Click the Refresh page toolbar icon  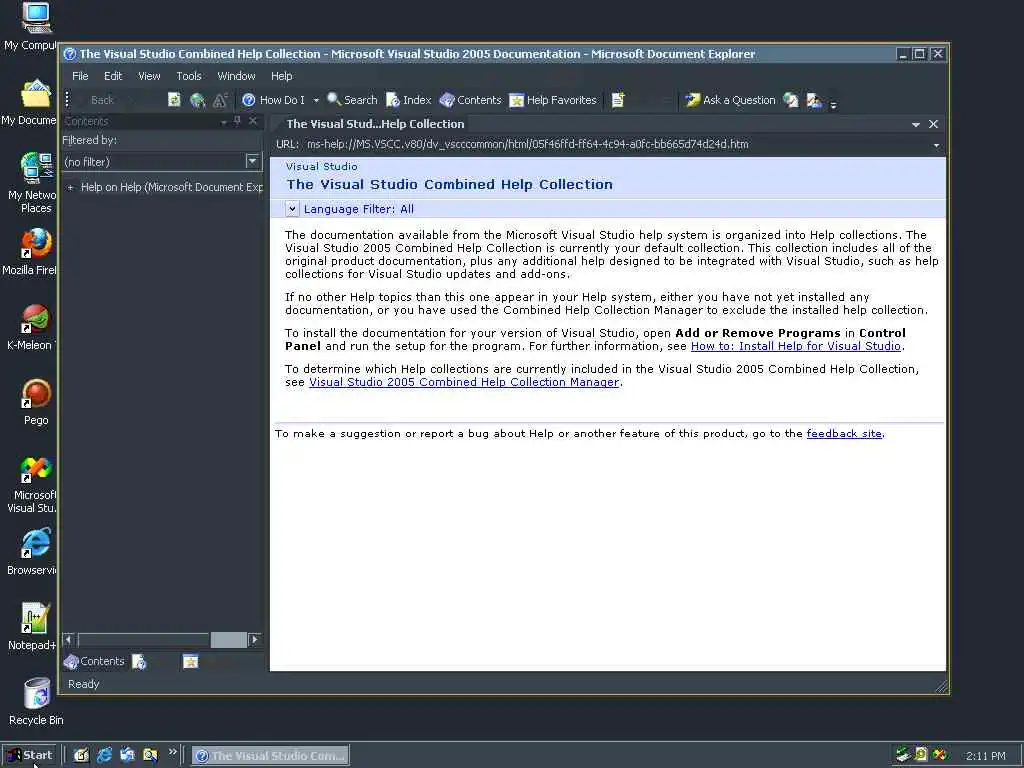tap(174, 100)
